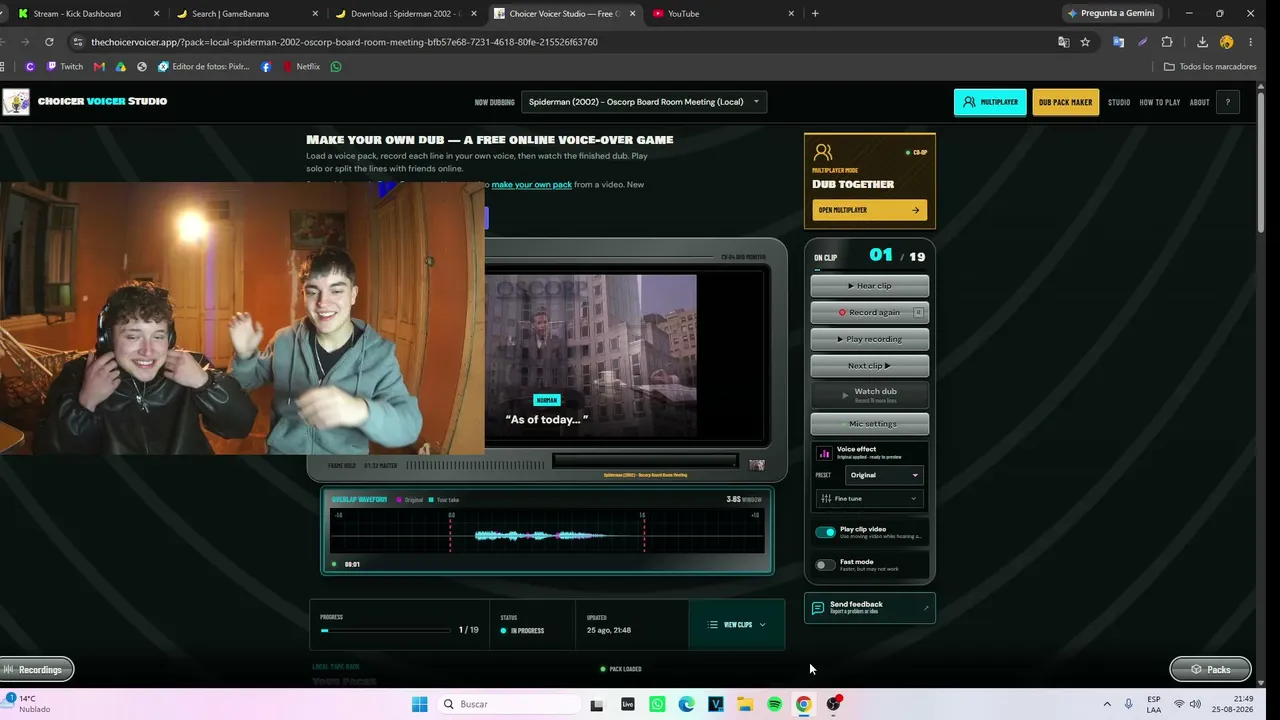Open Chrome downloads icon
This screenshot has width=1280, height=720.
coord(1203,42)
